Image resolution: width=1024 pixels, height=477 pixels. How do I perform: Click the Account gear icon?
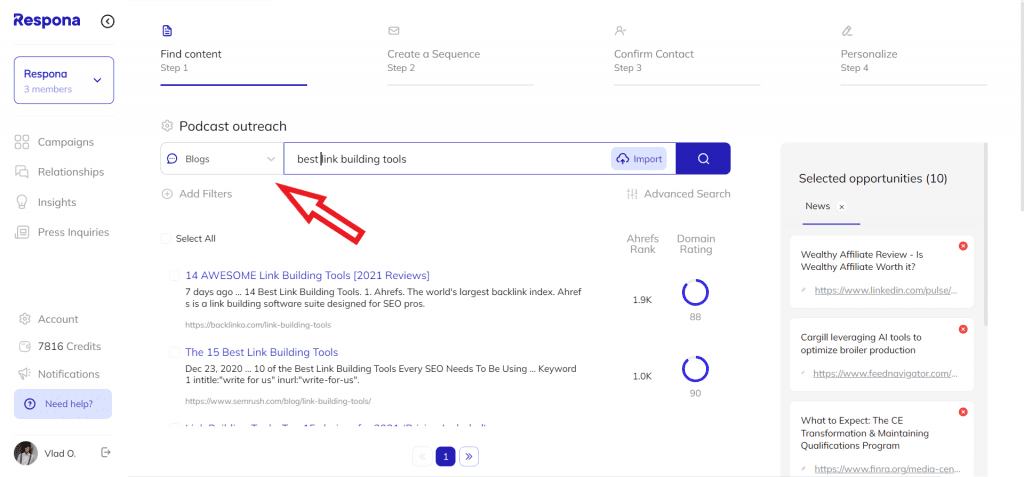[x=25, y=319]
